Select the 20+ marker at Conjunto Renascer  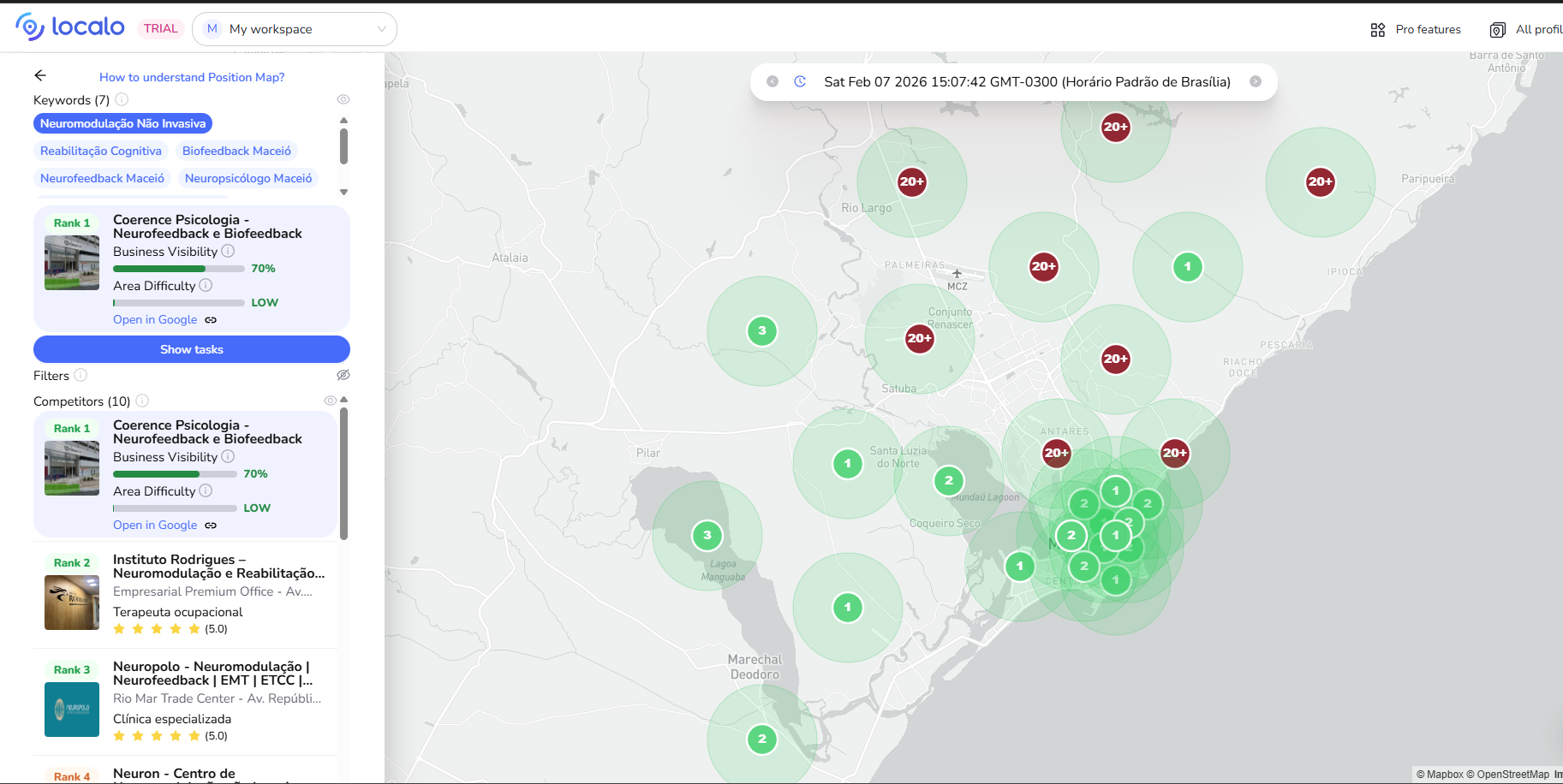click(x=919, y=338)
